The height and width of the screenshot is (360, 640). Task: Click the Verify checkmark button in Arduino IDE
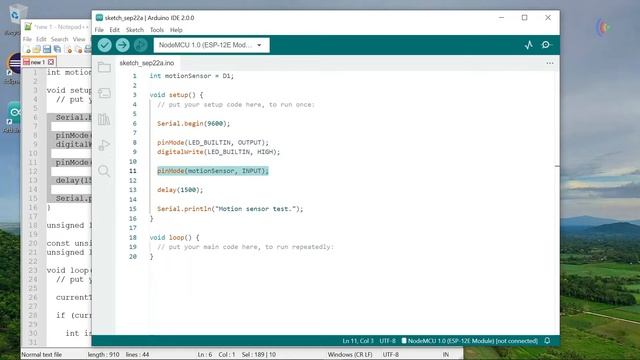click(x=104, y=45)
